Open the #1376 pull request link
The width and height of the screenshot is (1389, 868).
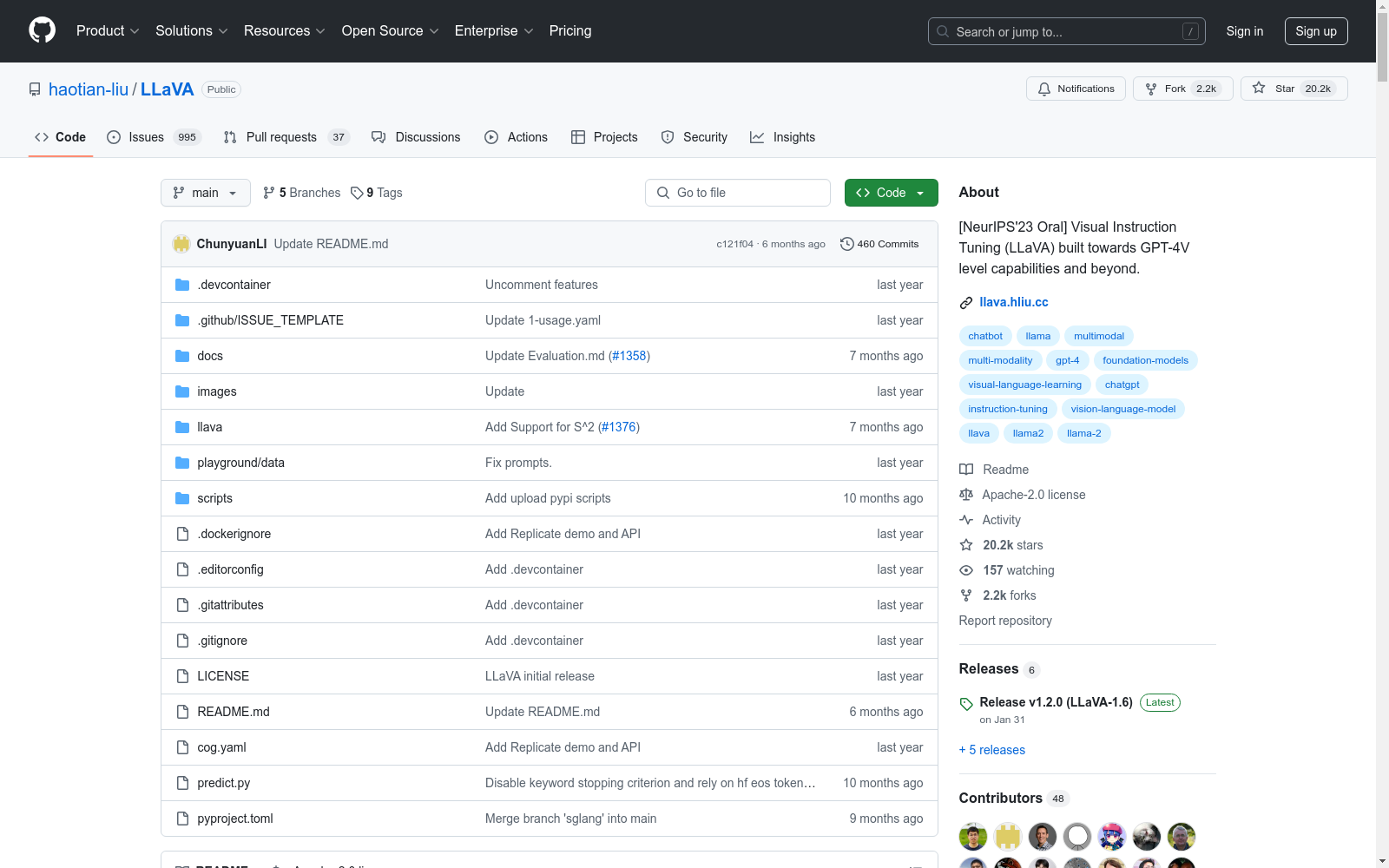point(619,427)
